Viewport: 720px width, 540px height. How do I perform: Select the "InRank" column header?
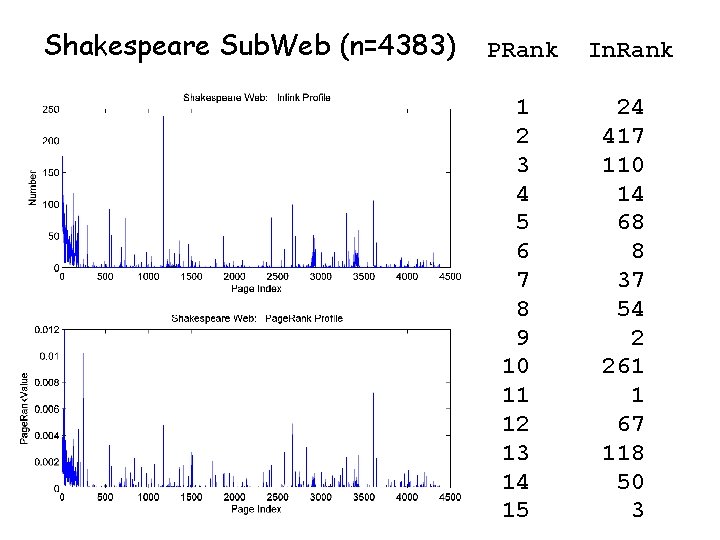pos(630,50)
